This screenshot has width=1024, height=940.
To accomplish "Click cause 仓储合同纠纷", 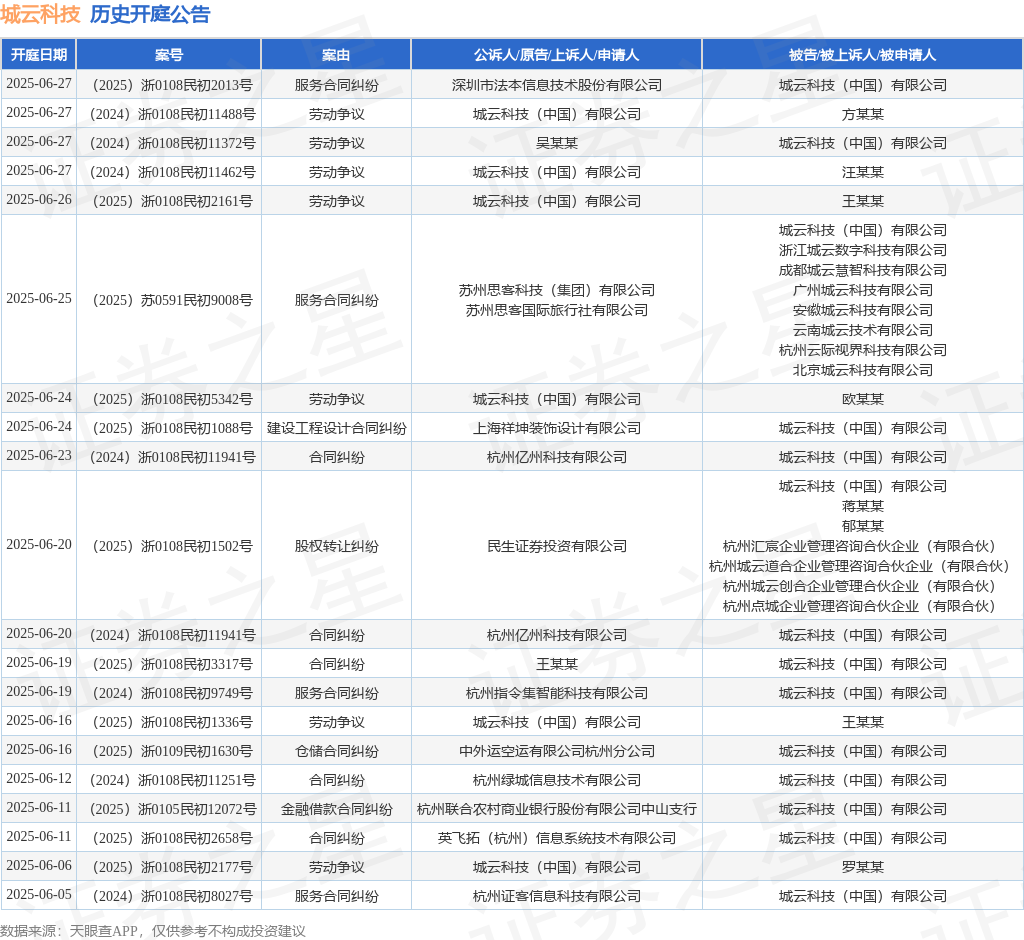I will click(x=336, y=751).
